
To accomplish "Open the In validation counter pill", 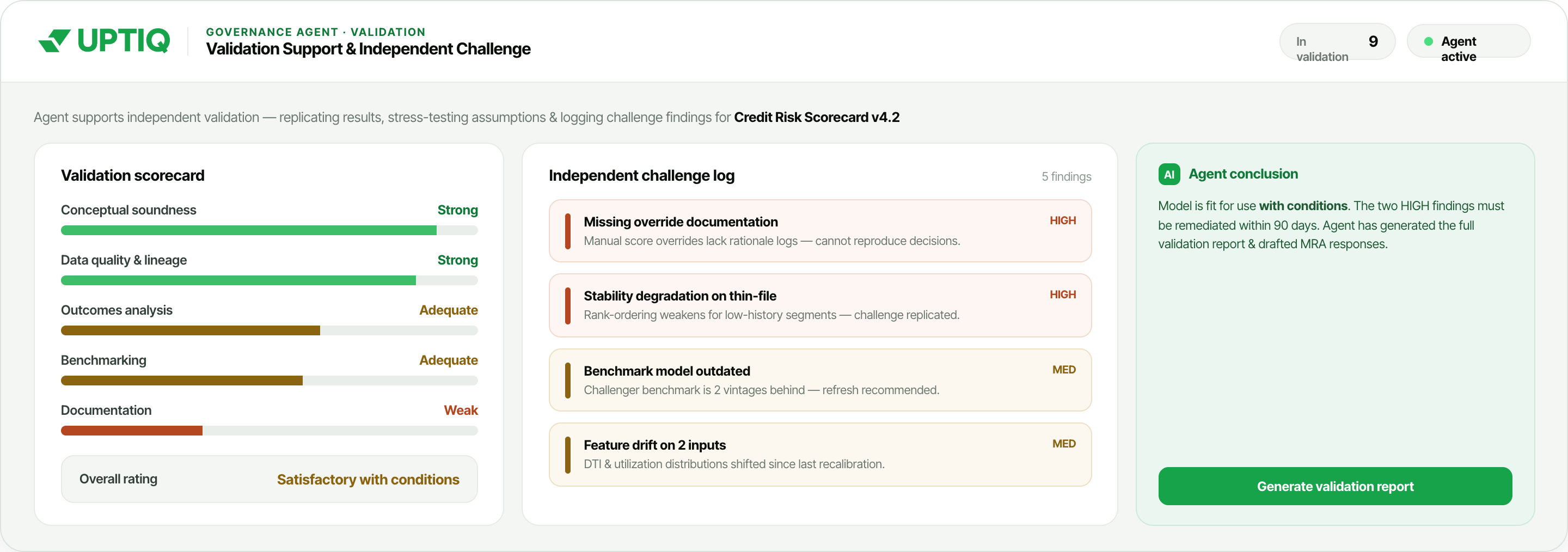I will pyautogui.click(x=1337, y=41).
